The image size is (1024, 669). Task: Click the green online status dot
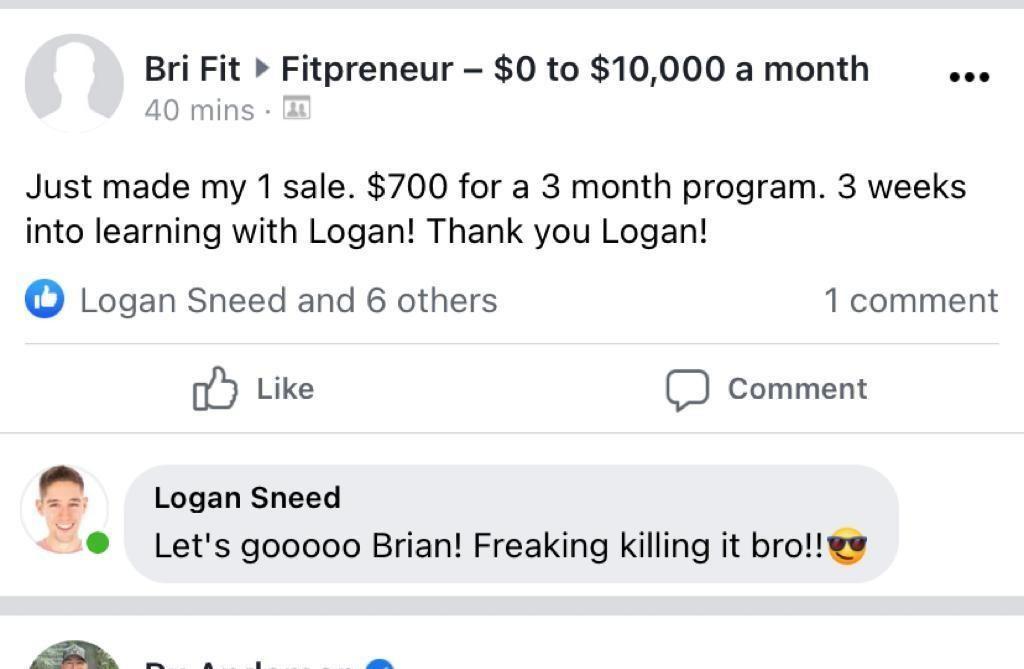pos(97,544)
